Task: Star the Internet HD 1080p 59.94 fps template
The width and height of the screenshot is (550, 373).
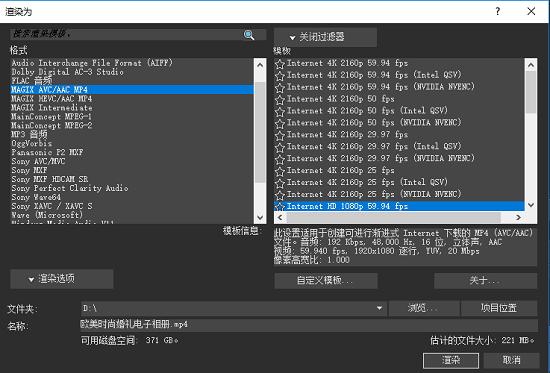Action: 280,206
